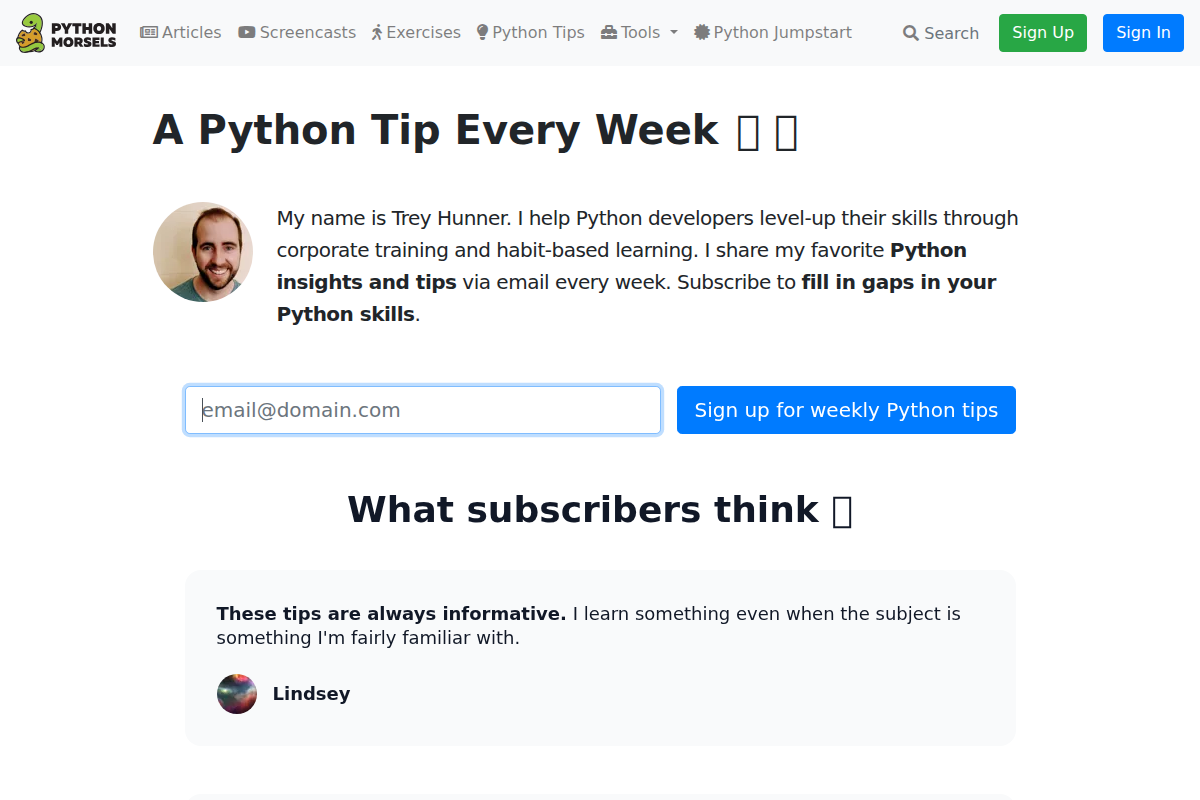Screen dimensions: 1200x800
Task: Click the blue Sign In button
Action: coord(1143,32)
